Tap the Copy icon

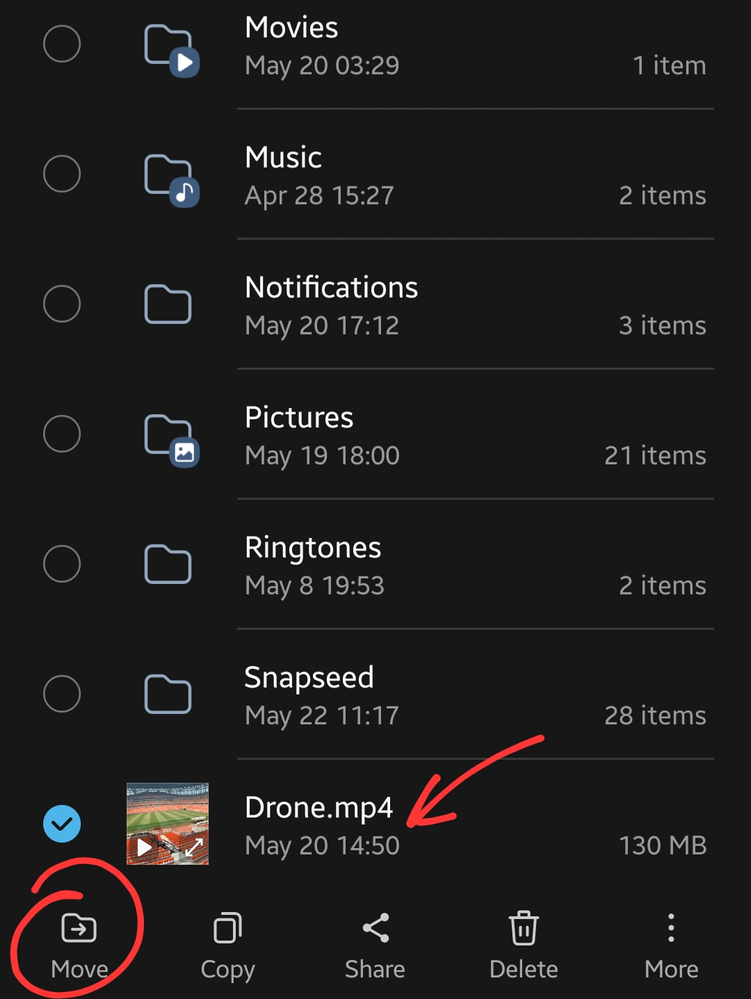227,928
